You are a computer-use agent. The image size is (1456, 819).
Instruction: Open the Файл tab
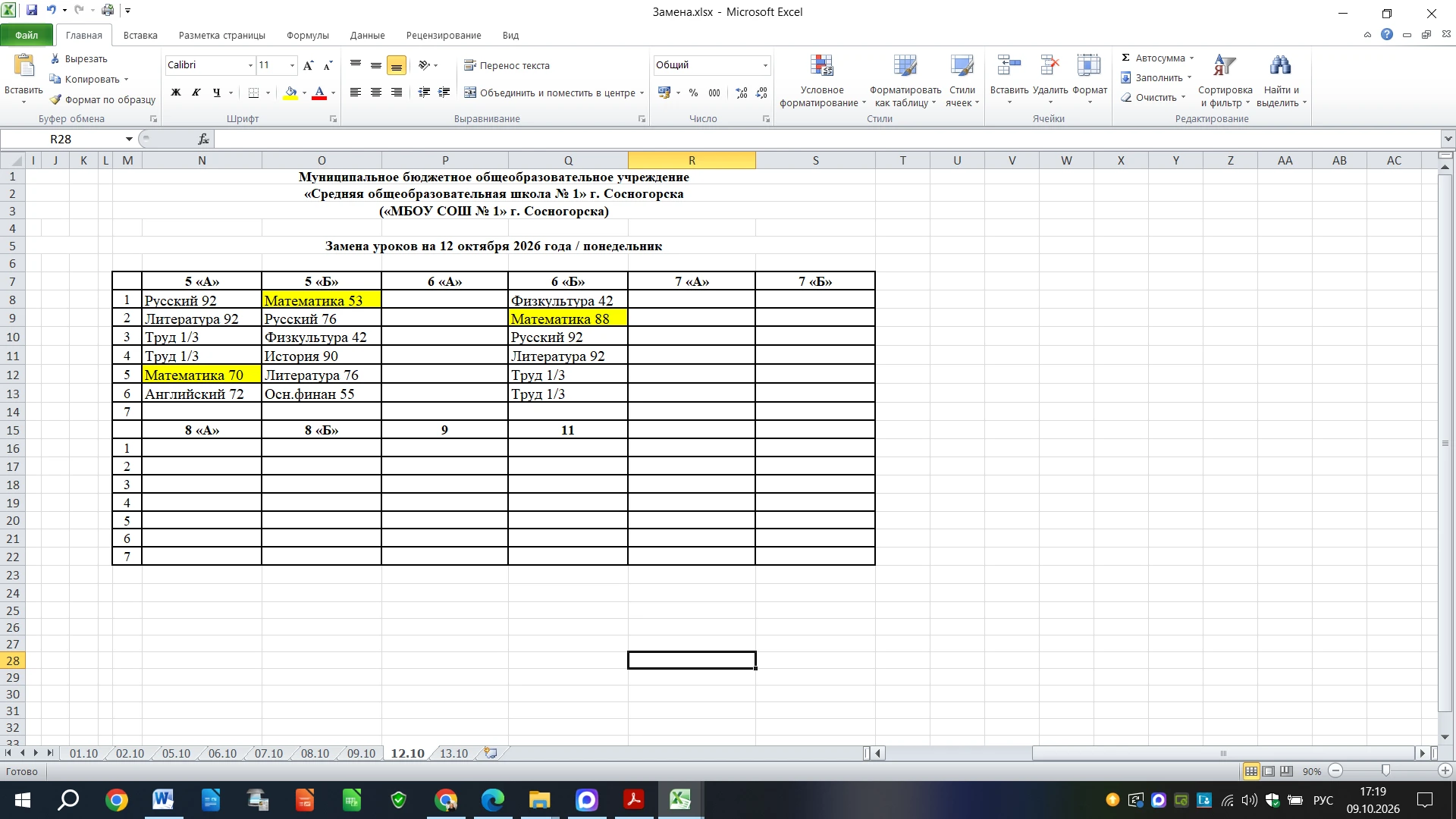[27, 35]
